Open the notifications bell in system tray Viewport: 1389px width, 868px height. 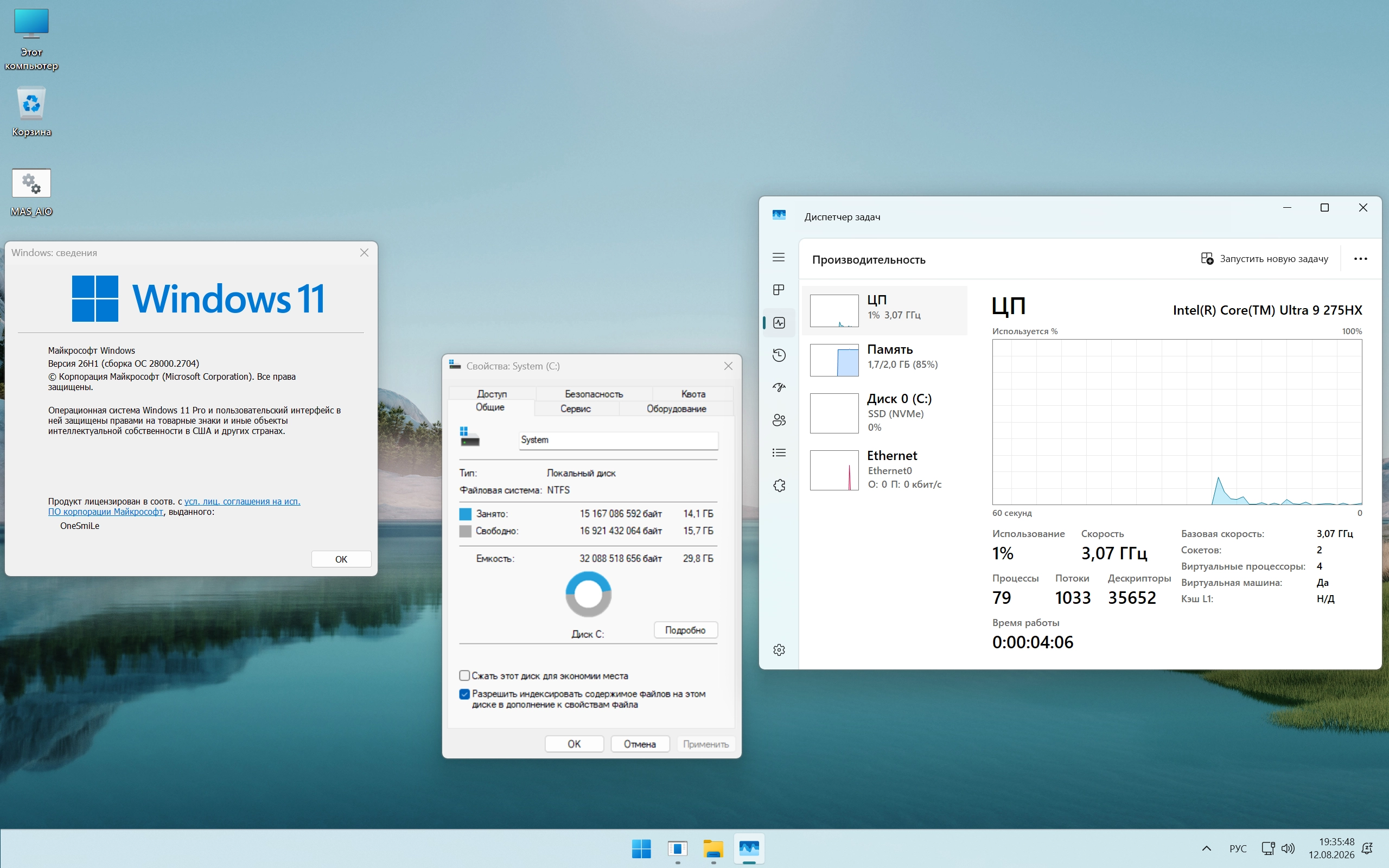(x=1368, y=848)
